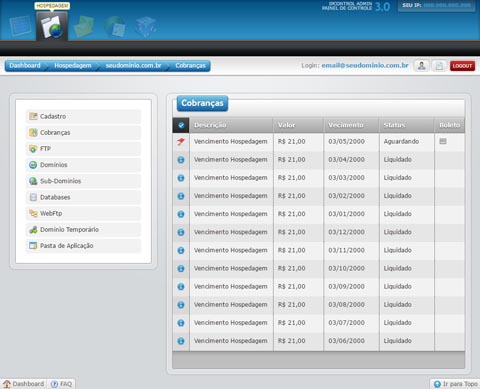Screen dimensions: 480x389
Task: Open WebFtp in the sidebar
Action: click(x=83, y=213)
